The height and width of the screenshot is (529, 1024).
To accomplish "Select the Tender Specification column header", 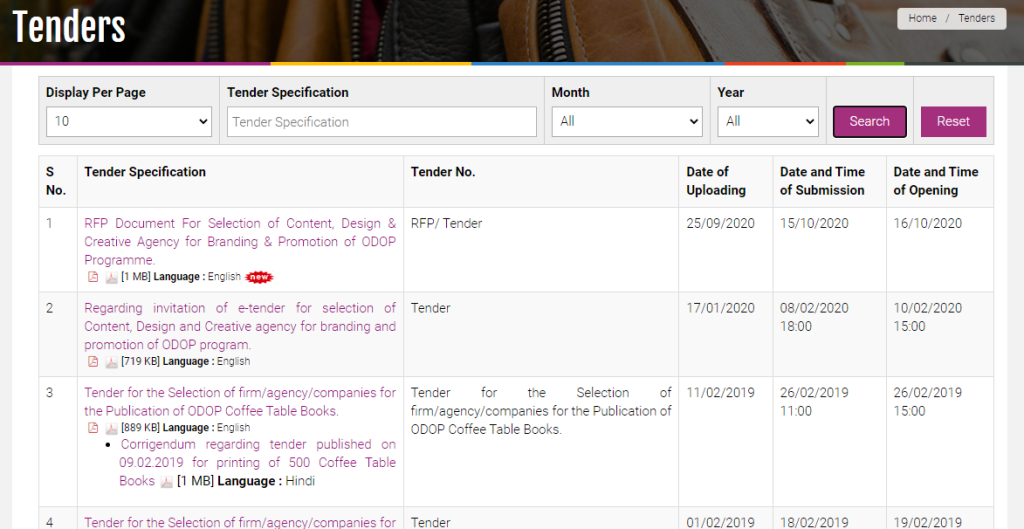I will pos(145,172).
